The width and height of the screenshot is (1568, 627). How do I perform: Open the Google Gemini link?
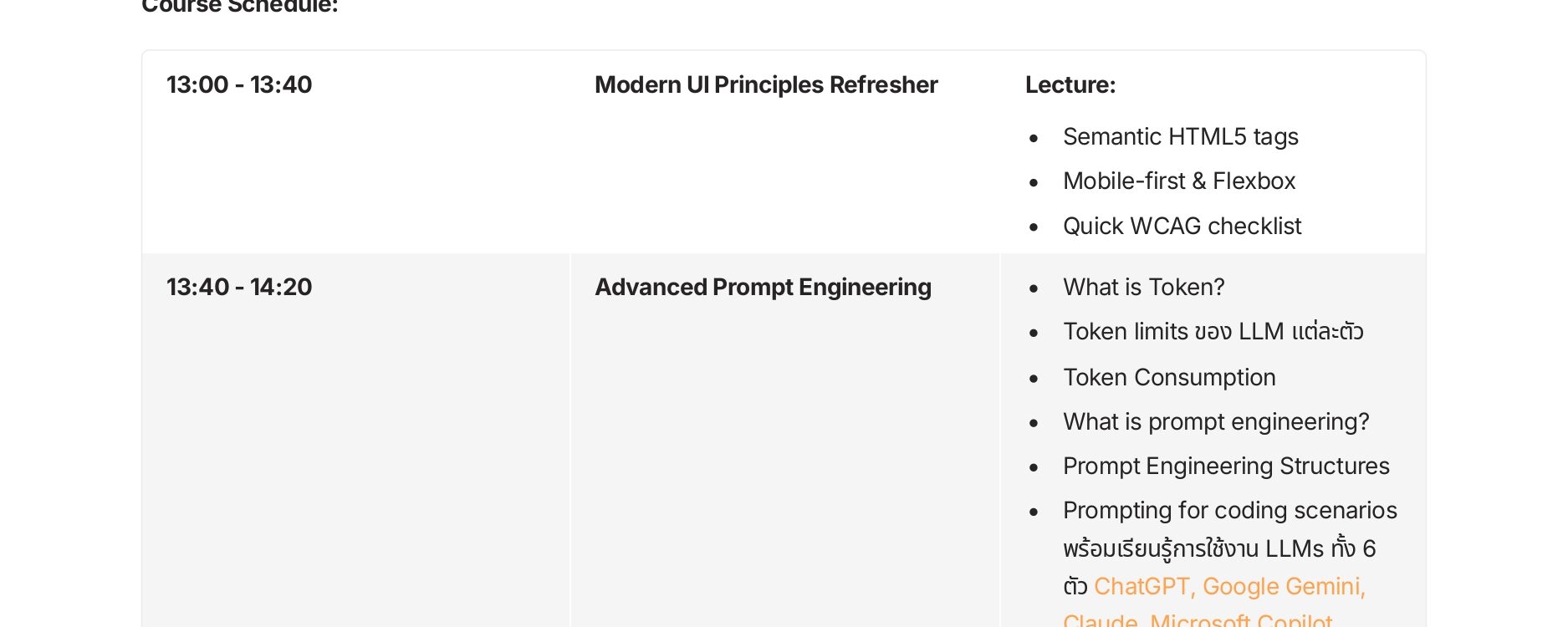(x=1284, y=587)
